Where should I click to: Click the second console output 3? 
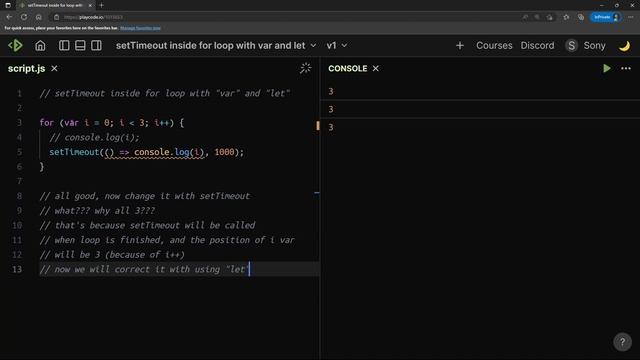tap(331, 109)
